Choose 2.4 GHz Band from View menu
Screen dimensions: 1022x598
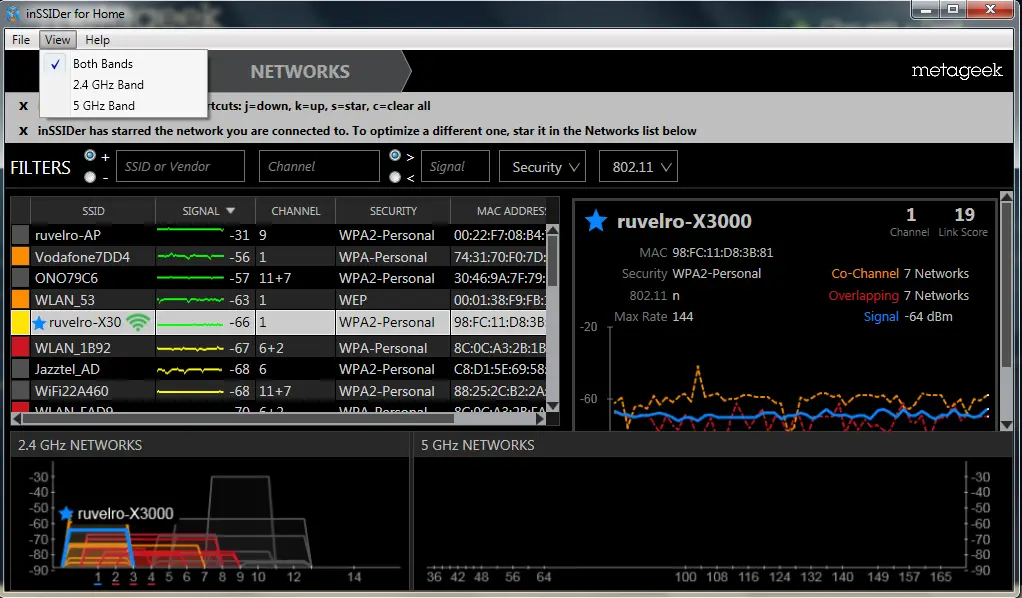point(124,84)
